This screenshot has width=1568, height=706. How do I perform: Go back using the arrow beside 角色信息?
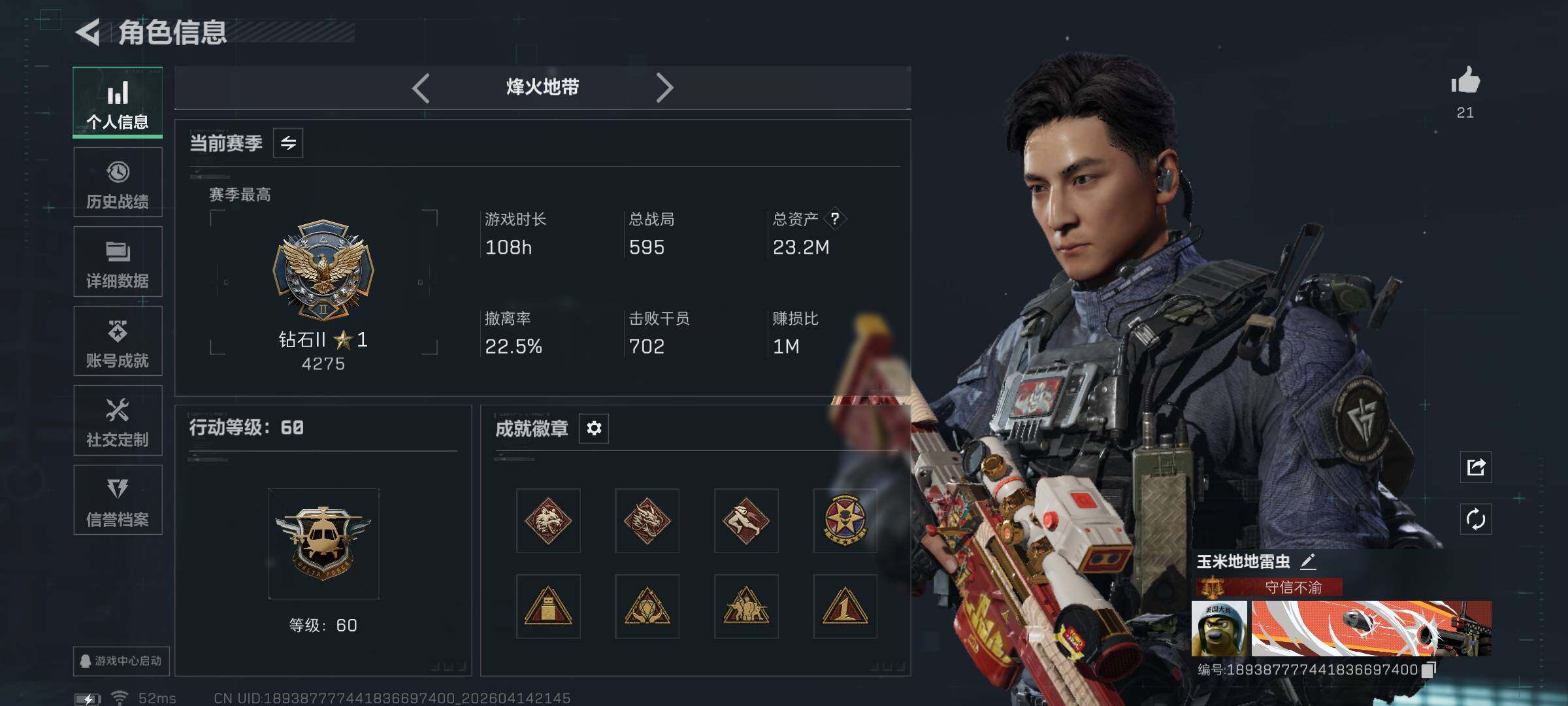pos(88,31)
